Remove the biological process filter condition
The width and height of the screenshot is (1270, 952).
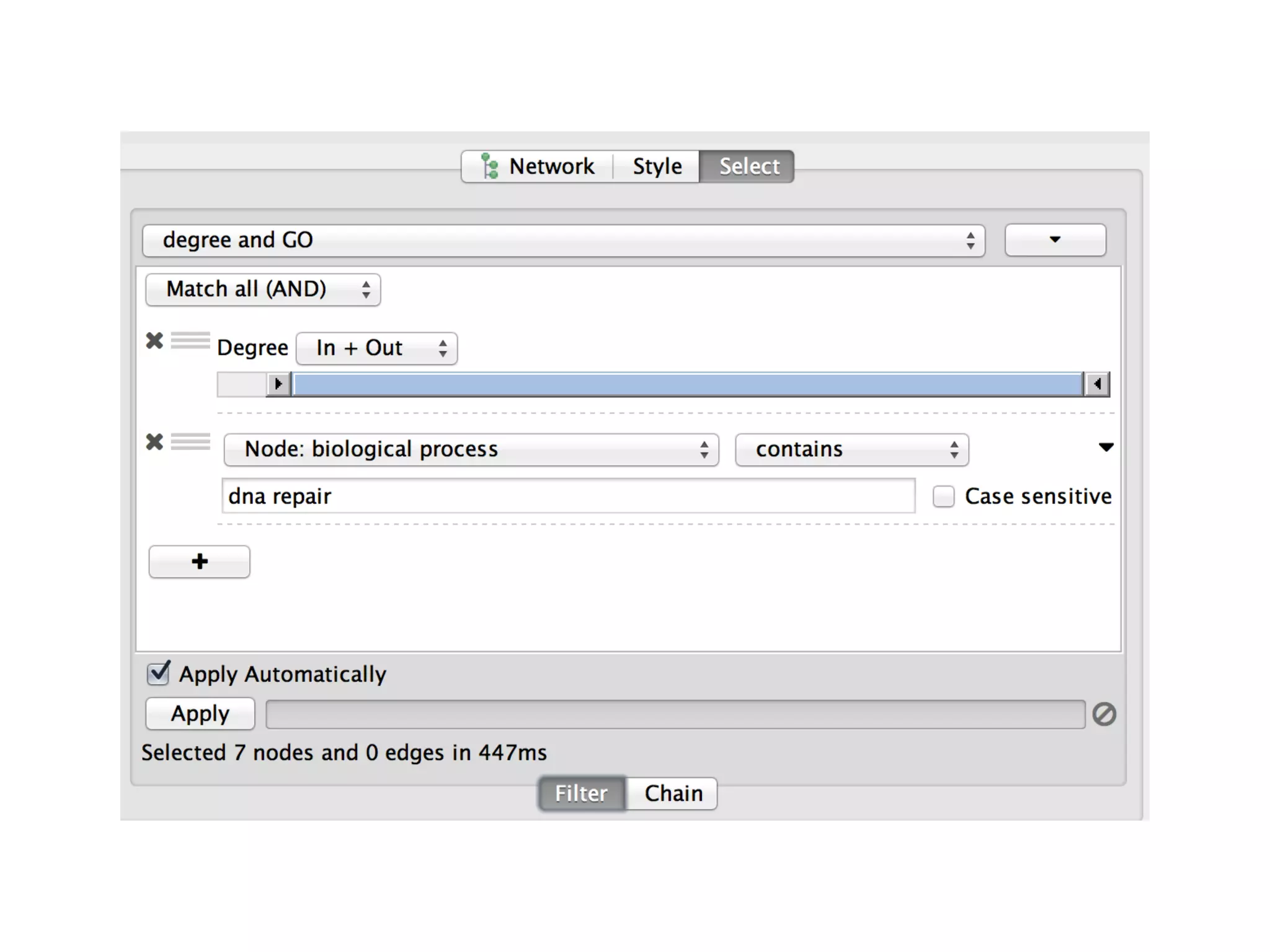154,442
